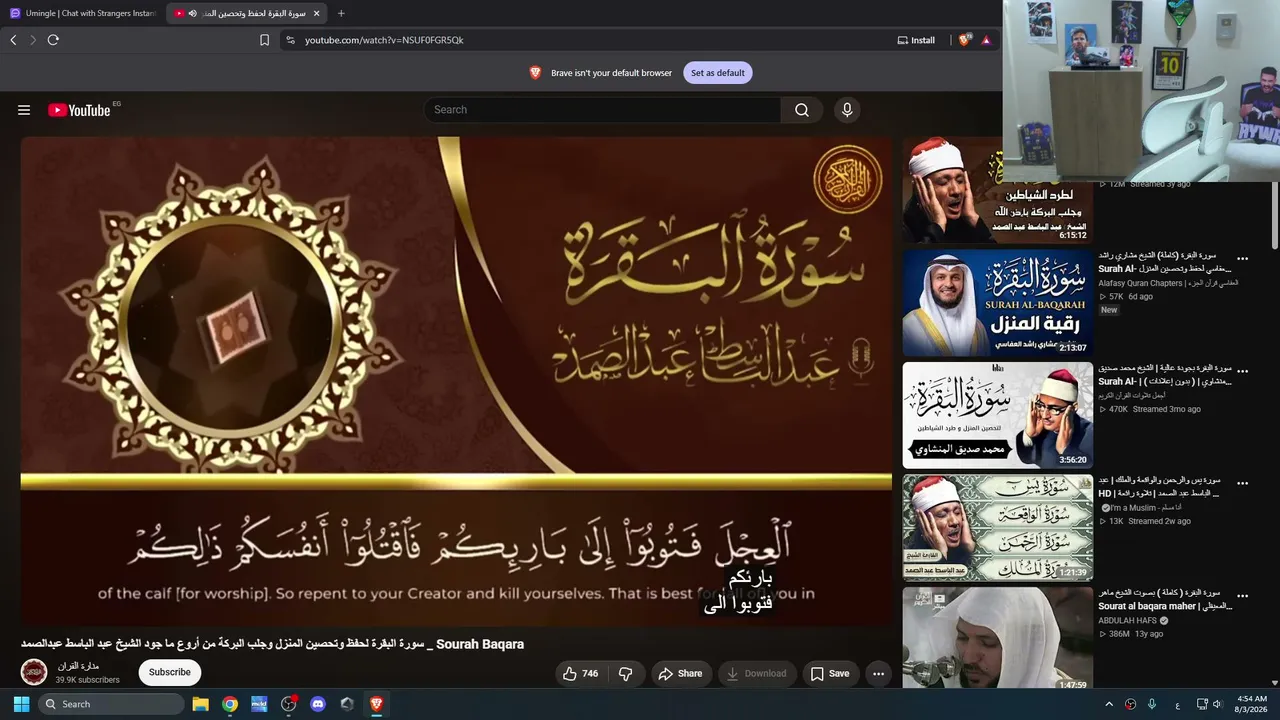Open the clock showing 4:54 AM
The width and height of the screenshot is (1280, 720).
(x=1252, y=704)
